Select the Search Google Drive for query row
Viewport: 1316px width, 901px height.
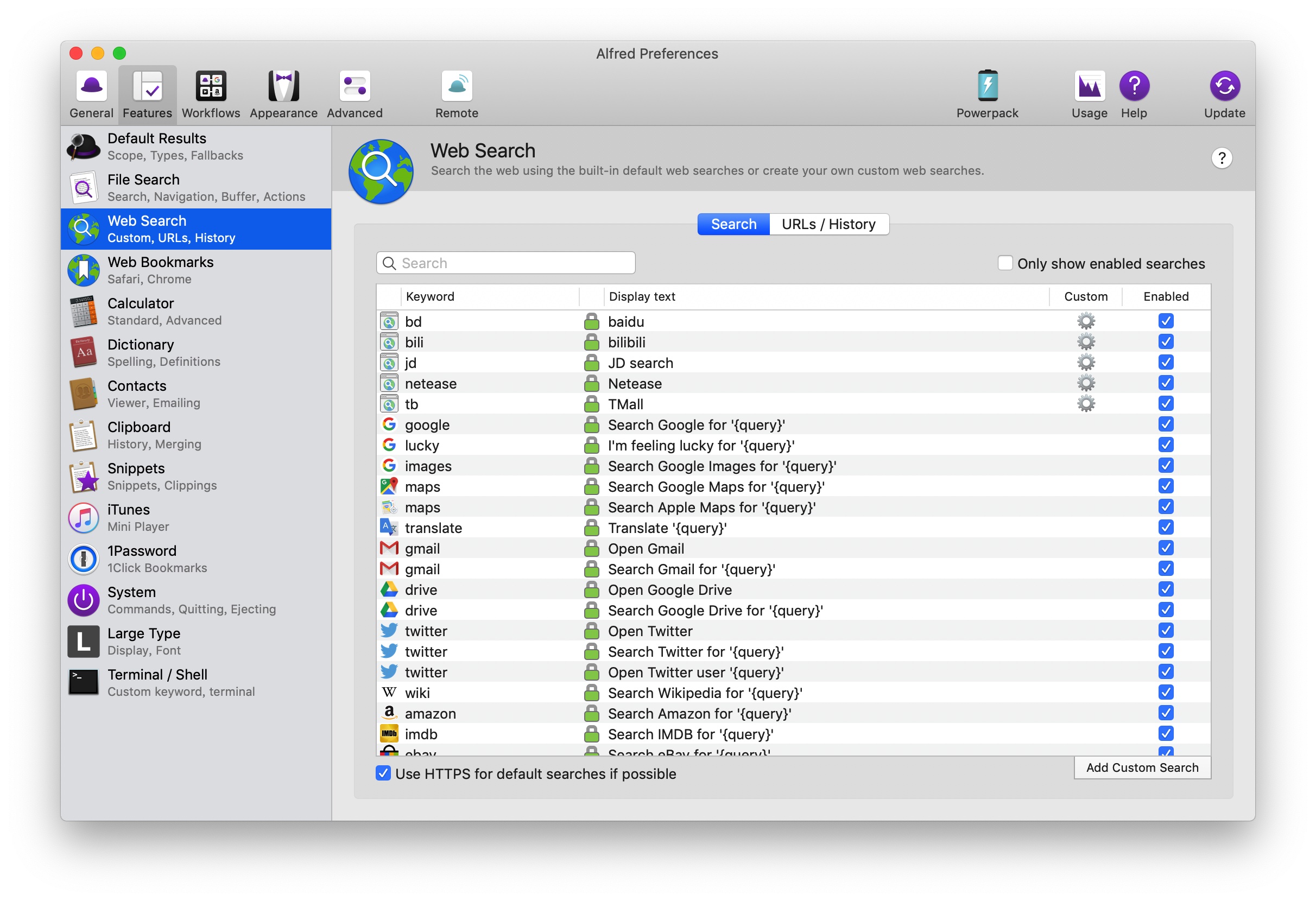coord(793,611)
